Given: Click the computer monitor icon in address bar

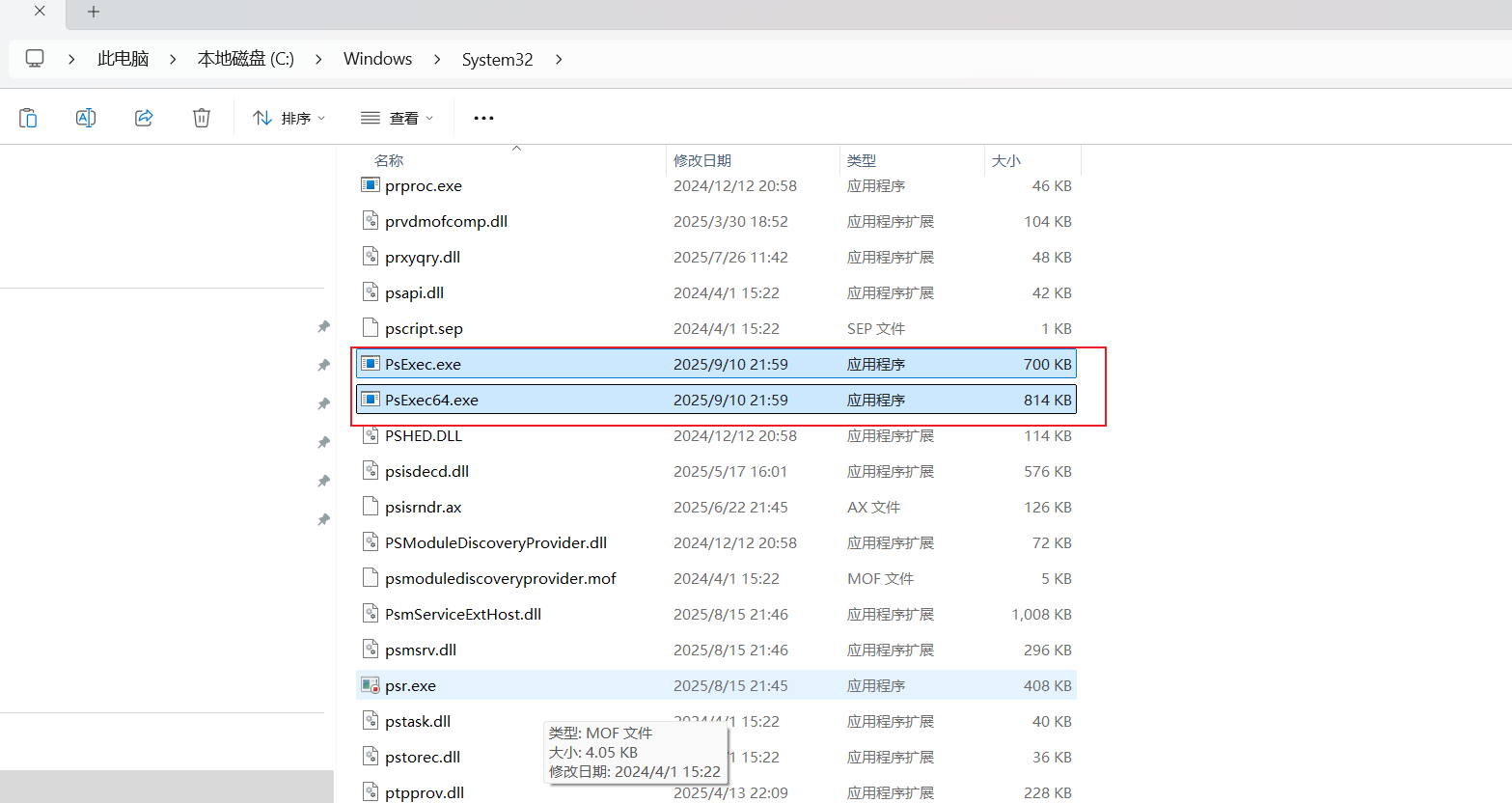Looking at the screenshot, I should tap(35, 59).
